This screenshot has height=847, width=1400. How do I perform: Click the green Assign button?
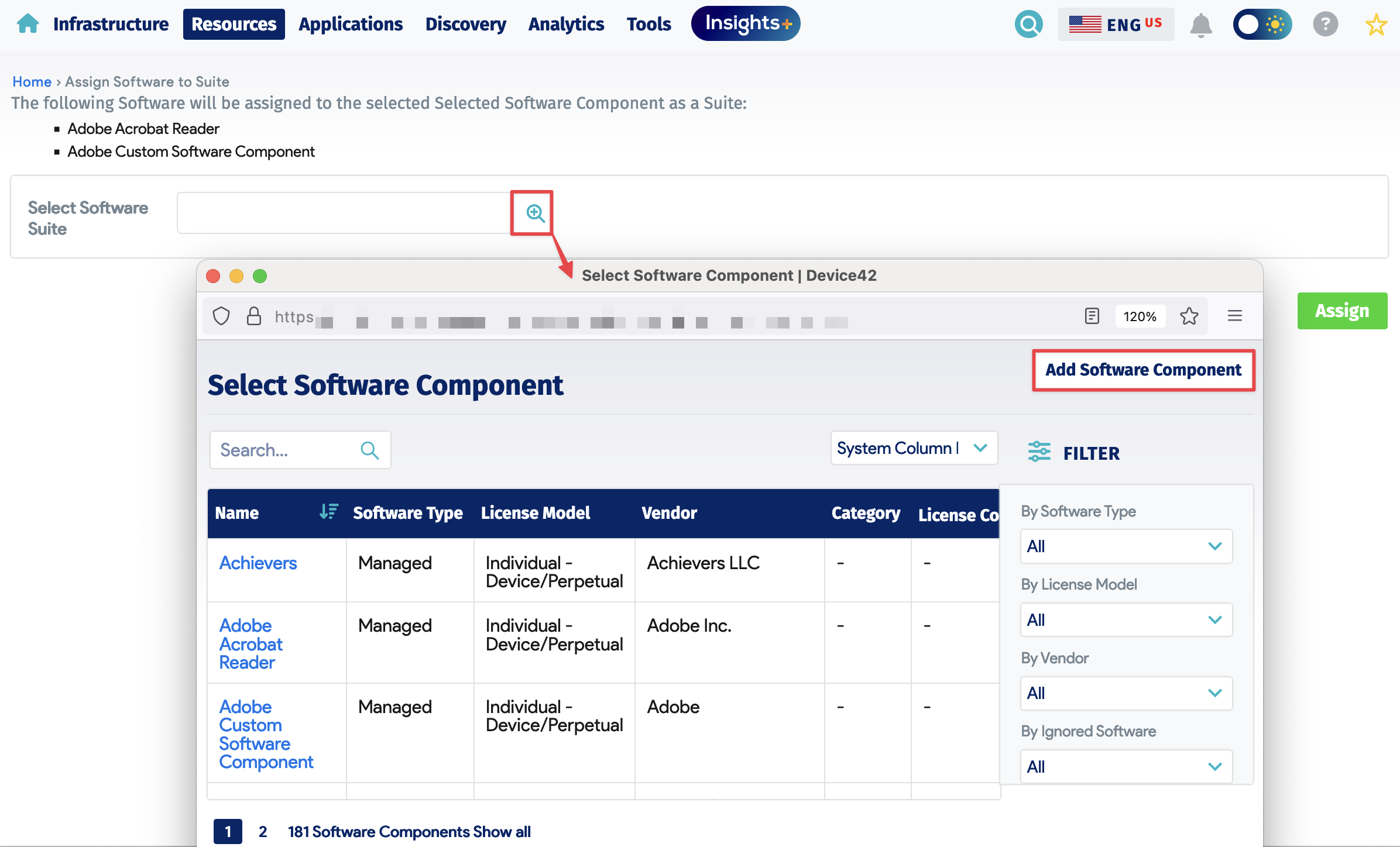click(x=1342, y=311)
